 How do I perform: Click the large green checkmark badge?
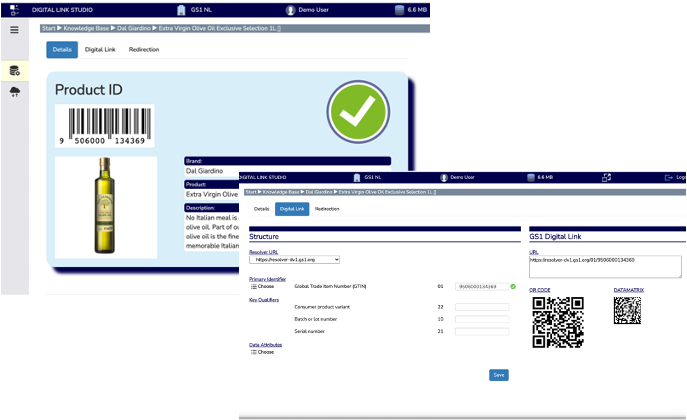(358, 112)
